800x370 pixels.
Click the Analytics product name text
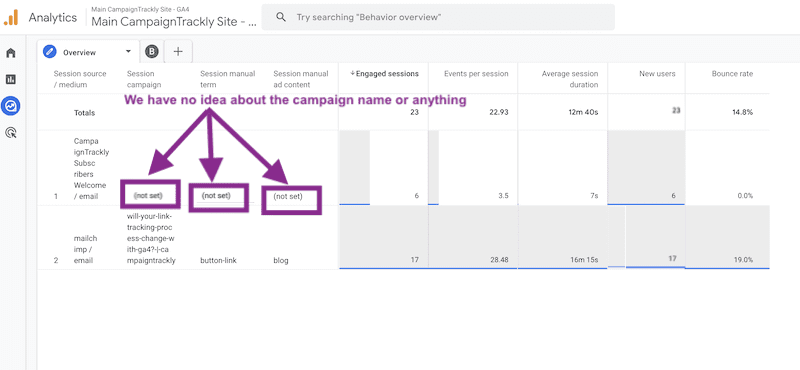pyautogui.click(x=53, y=17)
